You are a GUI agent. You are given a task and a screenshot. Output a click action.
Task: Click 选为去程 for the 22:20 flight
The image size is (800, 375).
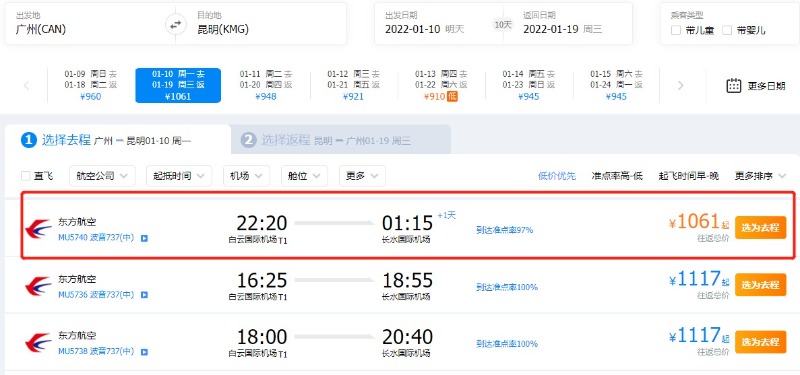tap(760, 228)
